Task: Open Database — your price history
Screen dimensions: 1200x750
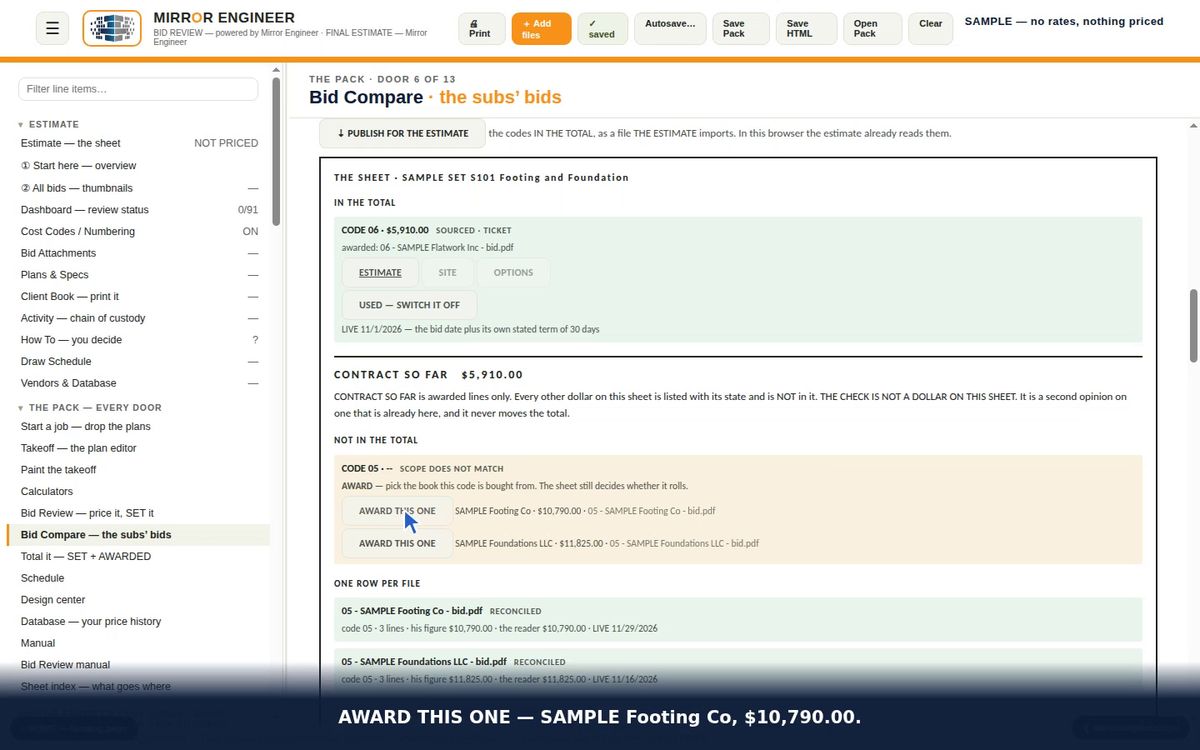Action: [139, 622]
